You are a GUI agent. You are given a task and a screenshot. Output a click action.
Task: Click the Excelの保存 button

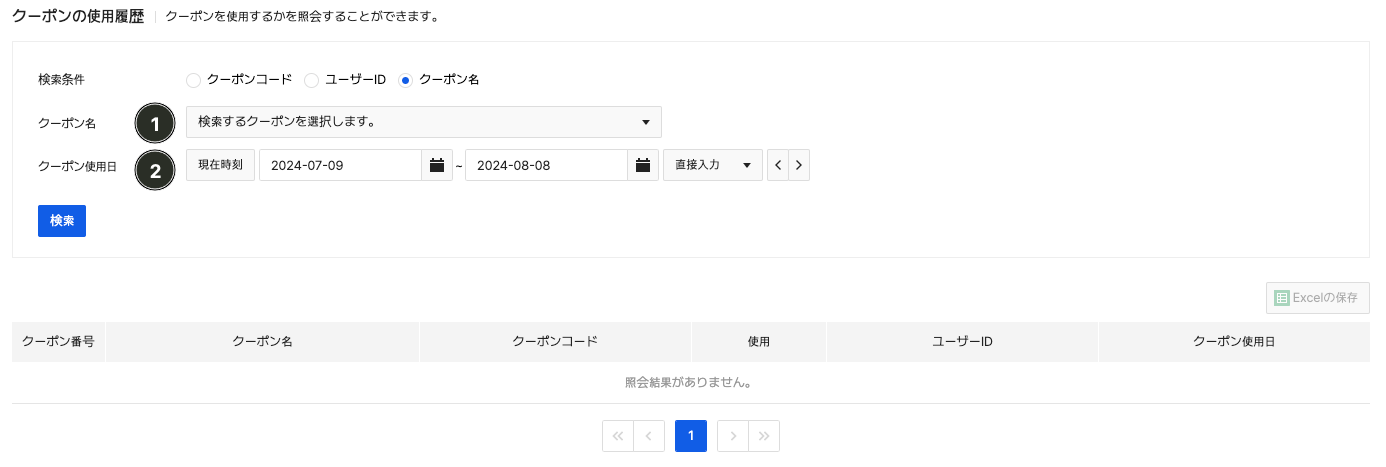[1317, 298]
